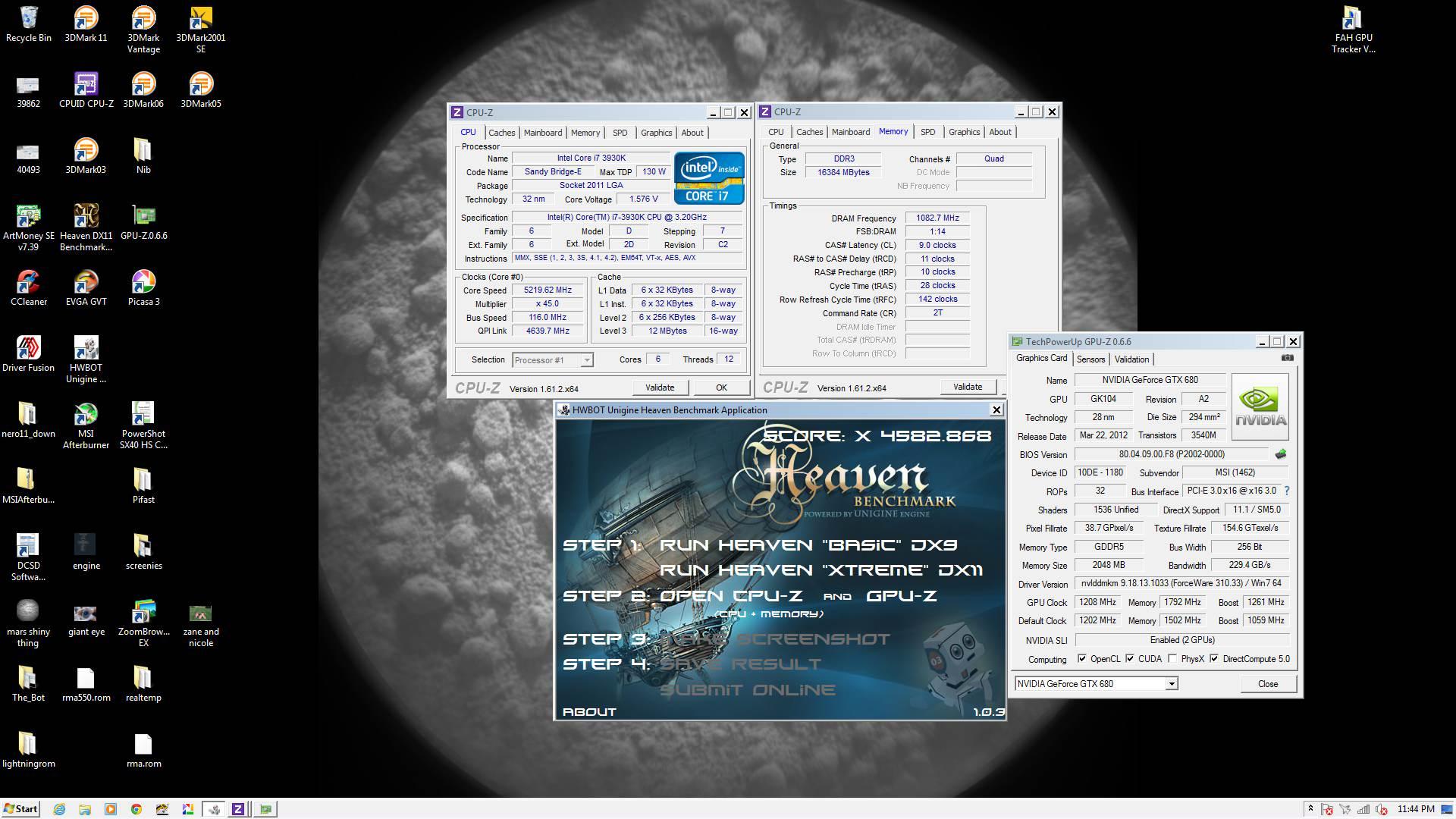Screen dimensions: 1456x819
Task: Click Bus Interface question mark icon
Action: tap(1287, 491)
